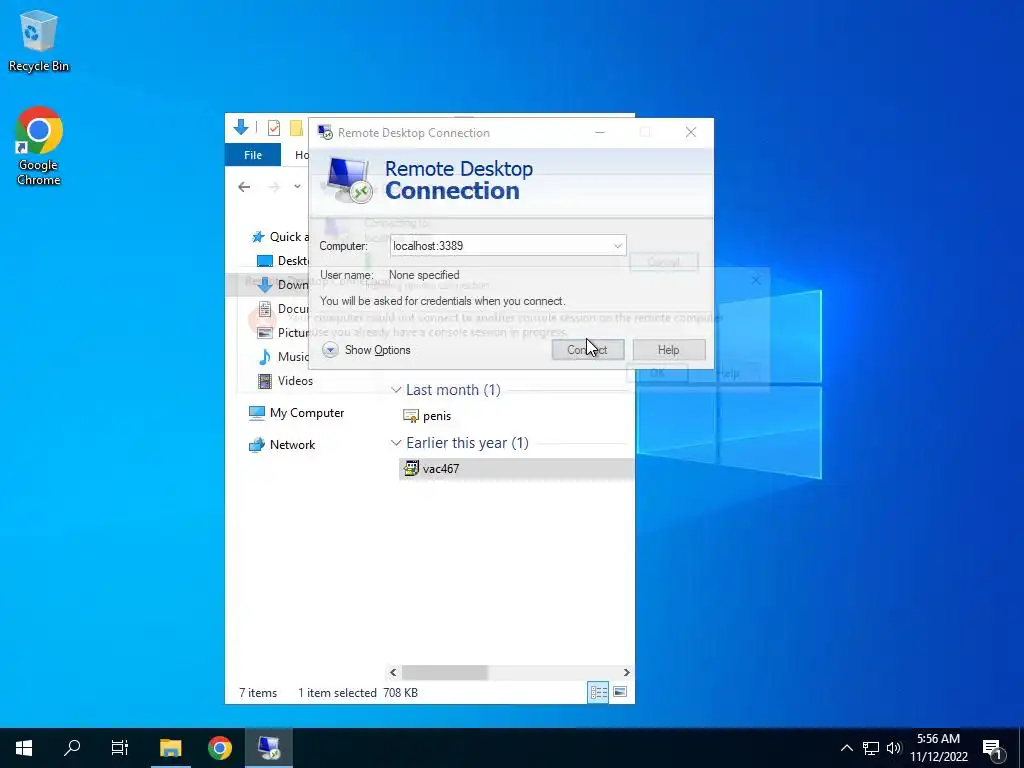Viewport: 1024px width, 768px height.
Task: Click the Properties checkmark icon in title bar
Action: [x=274, y=128]
